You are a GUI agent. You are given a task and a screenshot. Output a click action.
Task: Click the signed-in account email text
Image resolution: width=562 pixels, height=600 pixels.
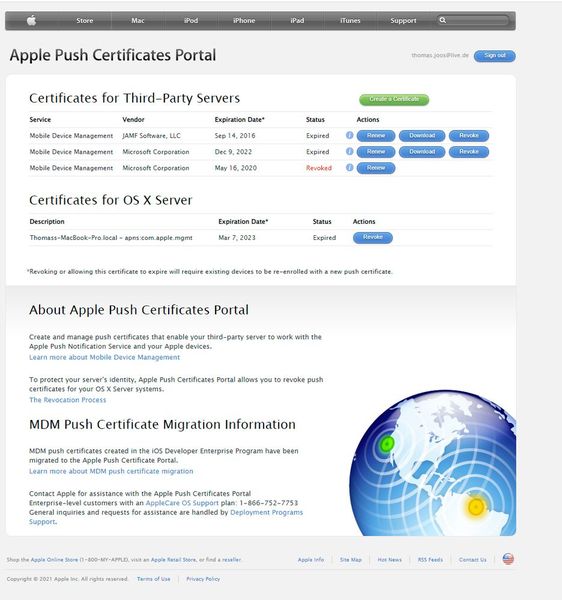point(440,55)
